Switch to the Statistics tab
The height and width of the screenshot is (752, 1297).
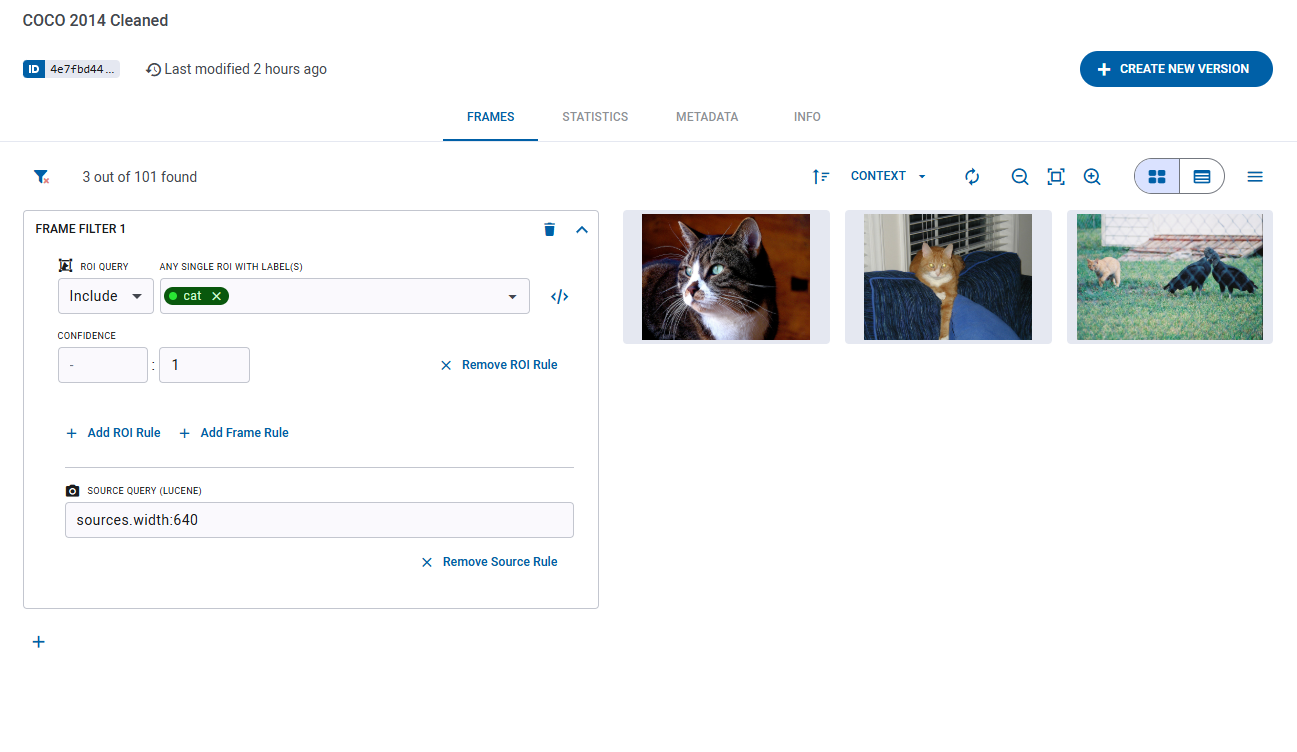(x=595, y=117)
